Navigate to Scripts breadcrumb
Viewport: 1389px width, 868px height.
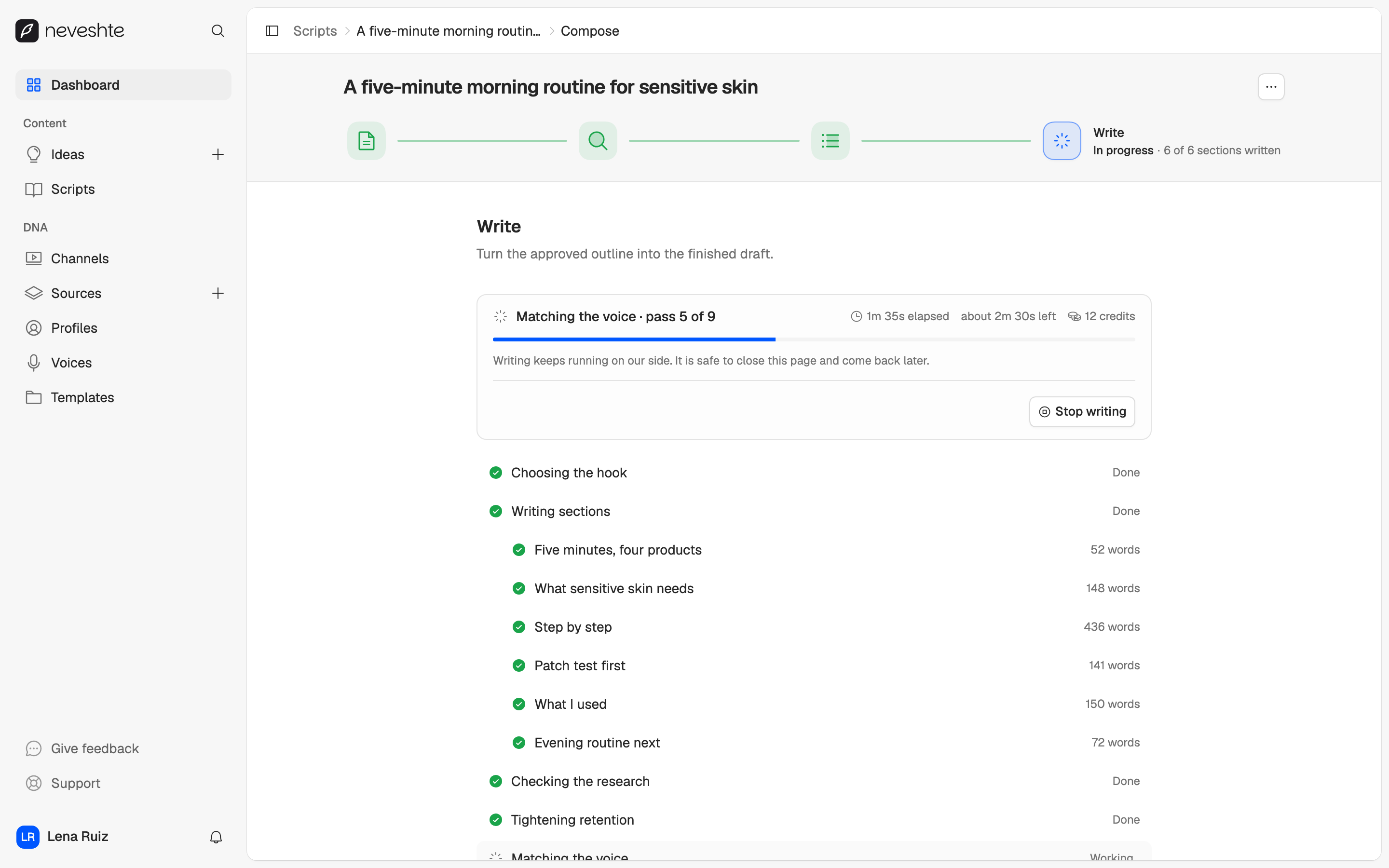click(x=315, y=31)
